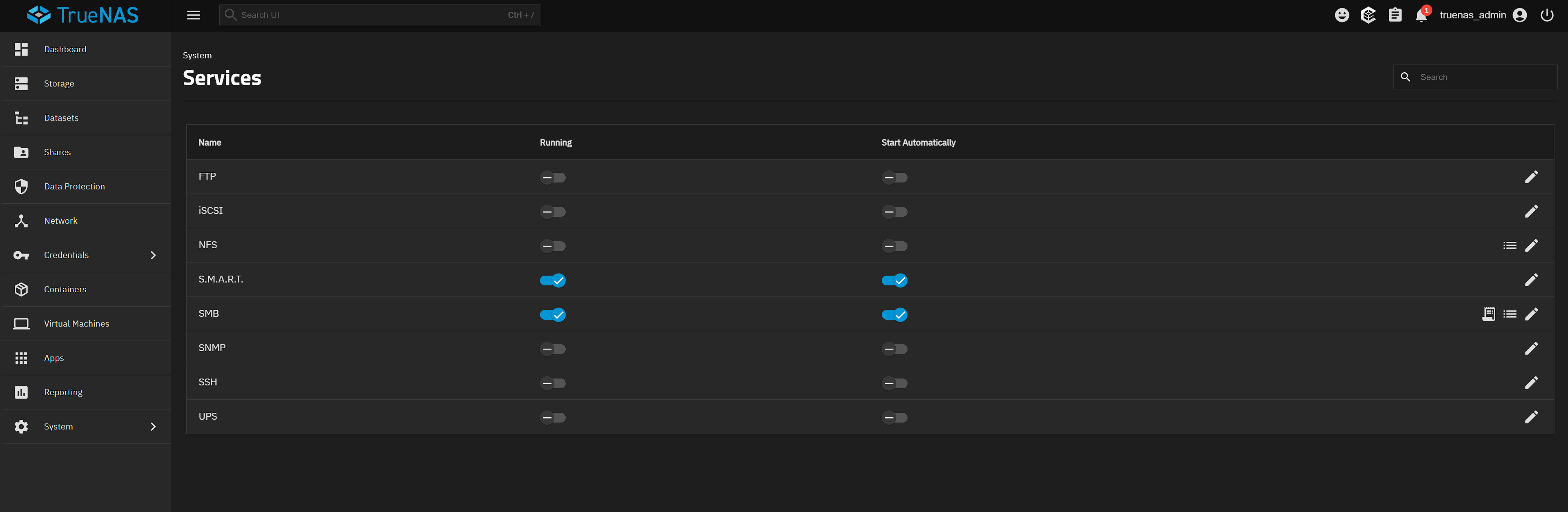Edit the SSH service settings
1568x512 pixels.
coord(1531,383)
